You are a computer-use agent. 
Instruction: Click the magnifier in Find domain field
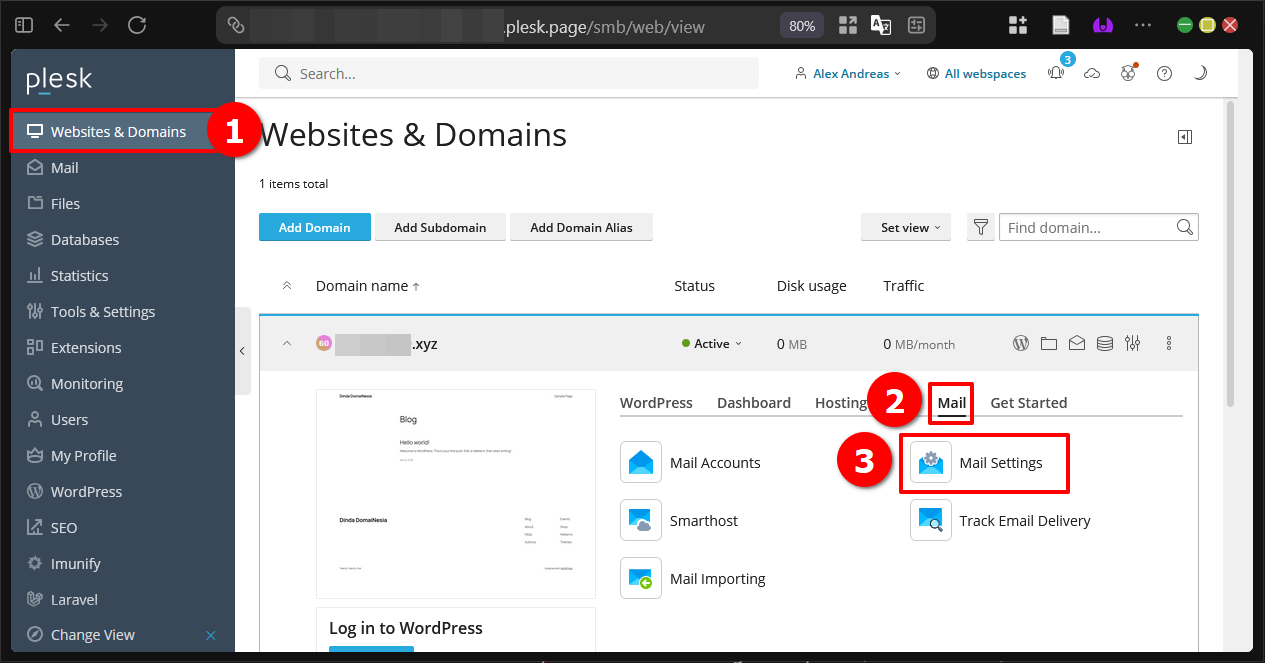[1185, 227]
